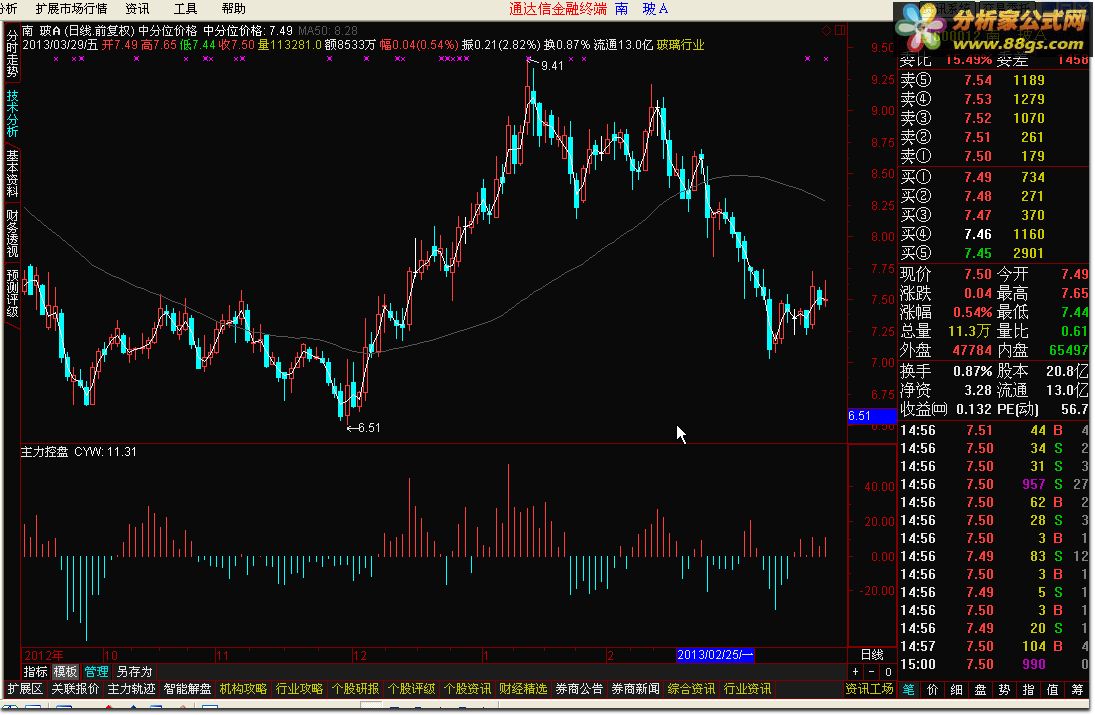Screen dimensions: 1095x715
Task: Click the 2012年 label on the timeline
Action: coord(43,656)
